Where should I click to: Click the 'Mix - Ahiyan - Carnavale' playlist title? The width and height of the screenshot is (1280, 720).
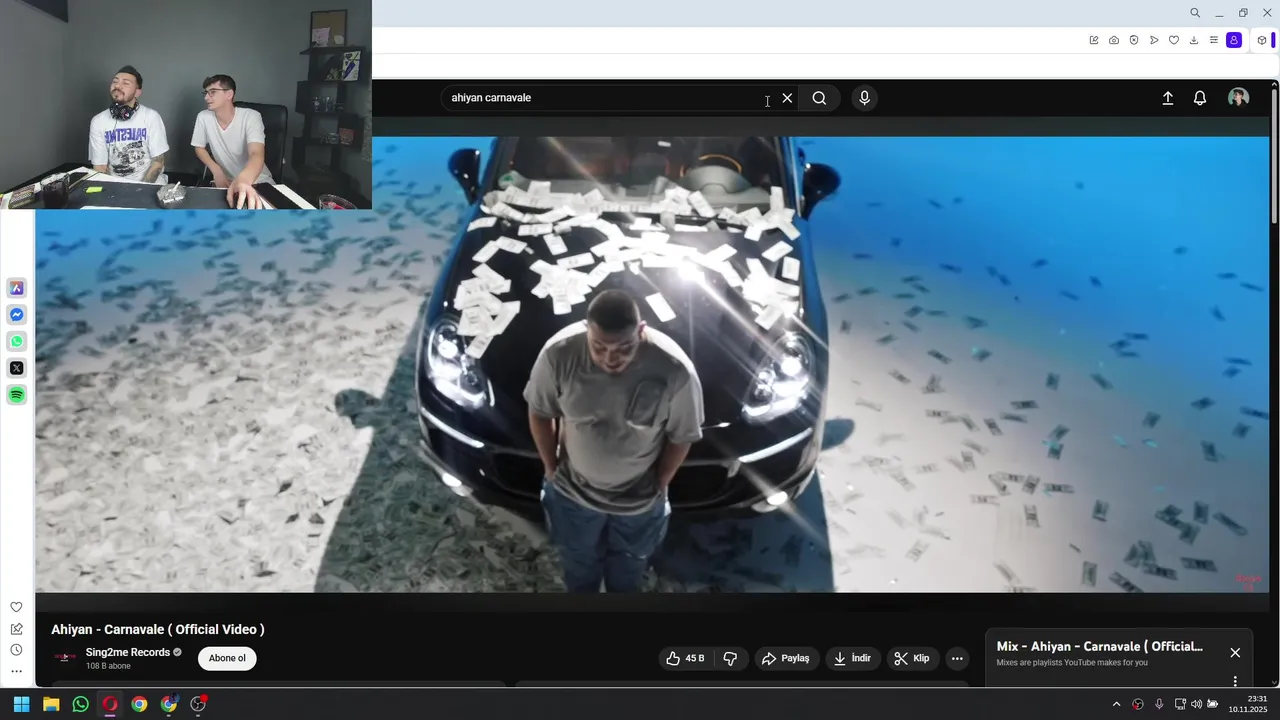pyautogui.click(x=1100, y=647)
